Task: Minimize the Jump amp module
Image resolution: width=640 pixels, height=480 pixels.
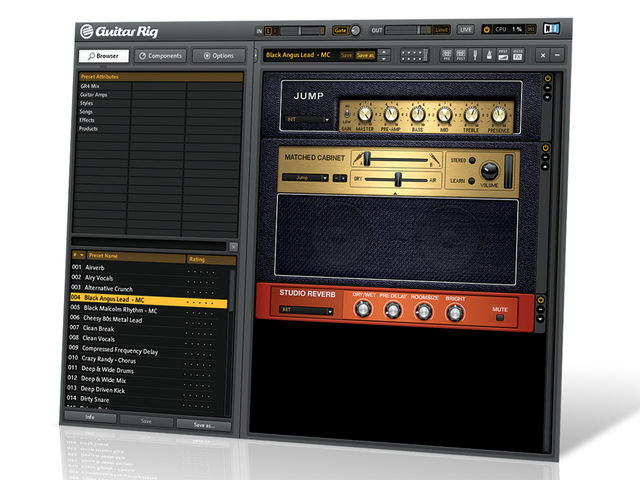Action: coord(547,88)
